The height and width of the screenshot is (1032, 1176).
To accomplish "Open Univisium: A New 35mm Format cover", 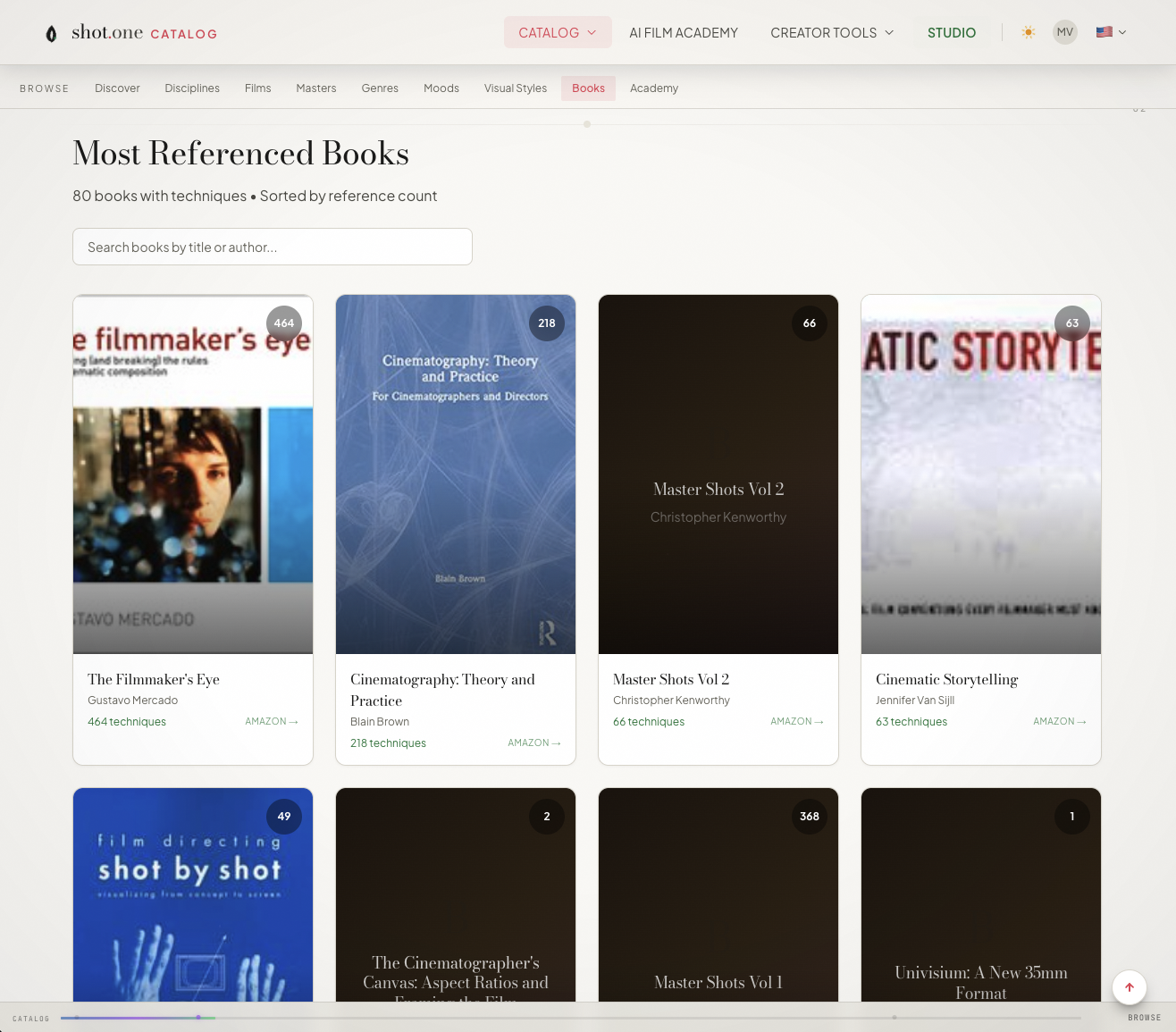I will [981, 894].
